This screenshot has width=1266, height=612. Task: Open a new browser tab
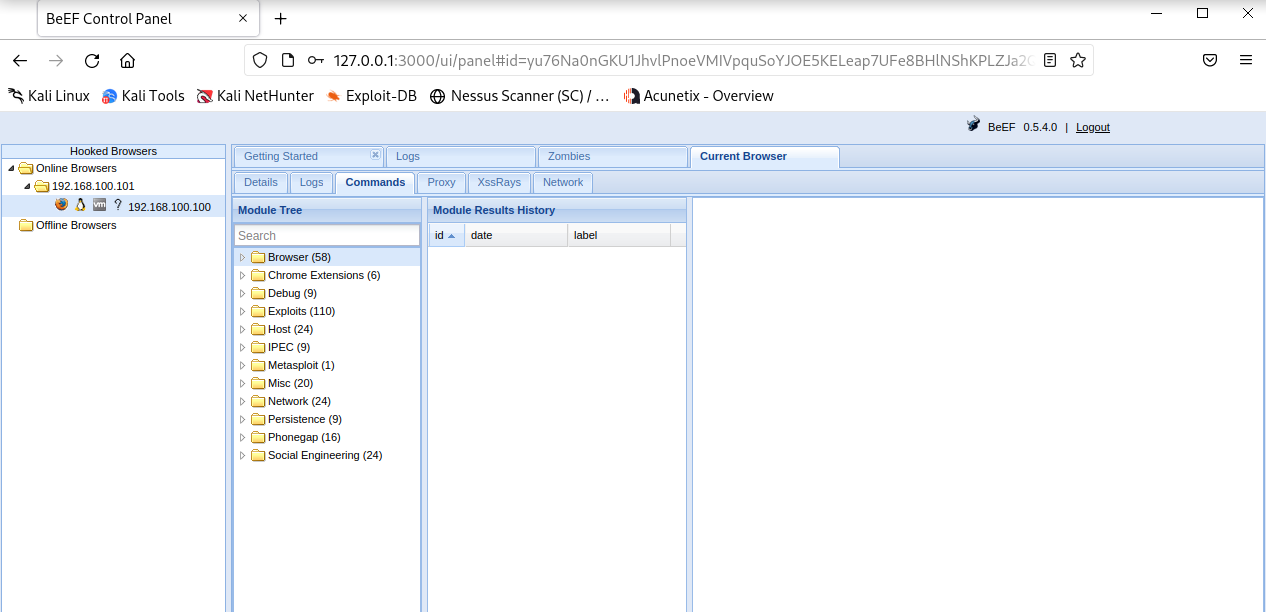(x=281, y=19)
